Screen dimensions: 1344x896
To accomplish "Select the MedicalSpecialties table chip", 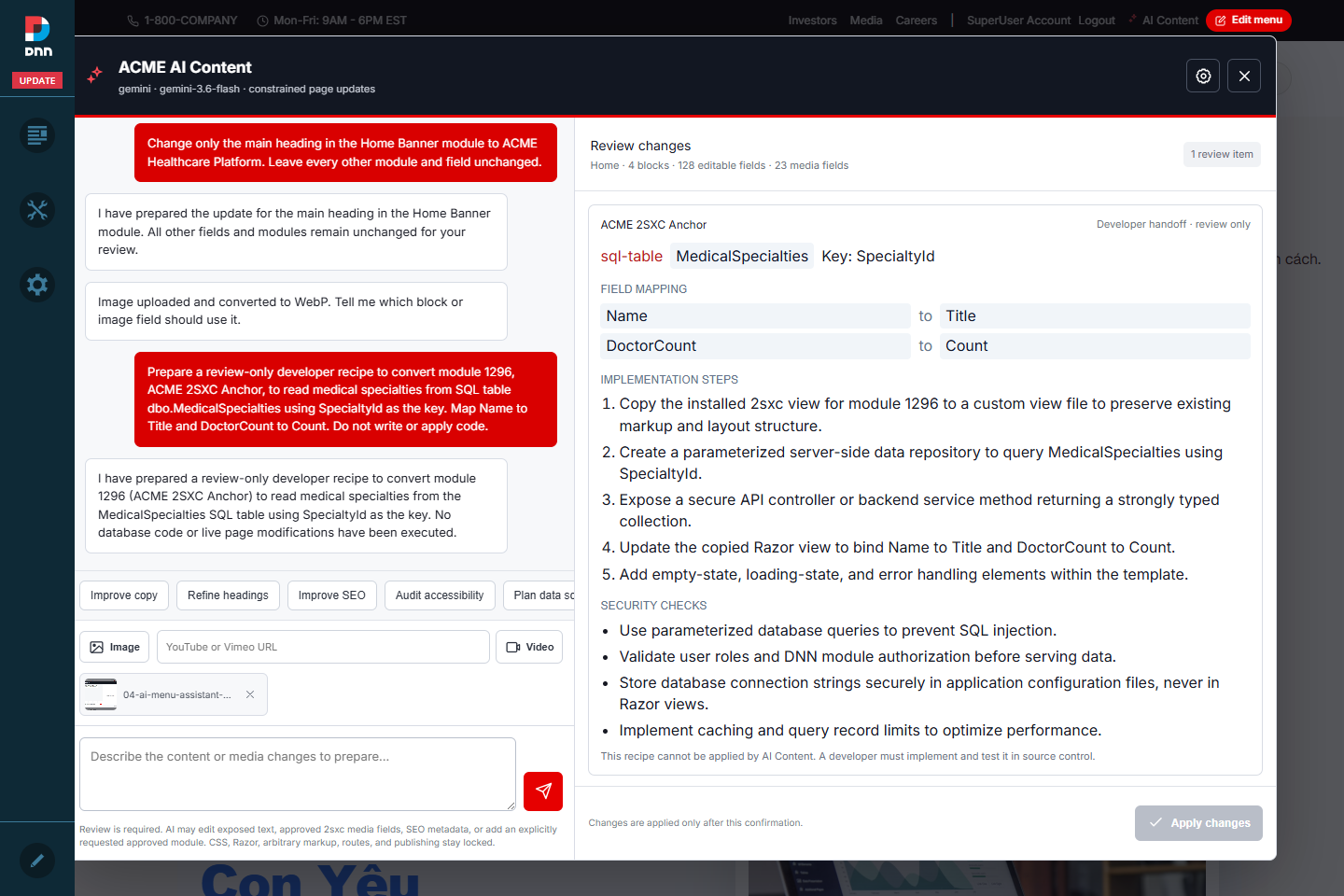I will [x=742, y=256].
